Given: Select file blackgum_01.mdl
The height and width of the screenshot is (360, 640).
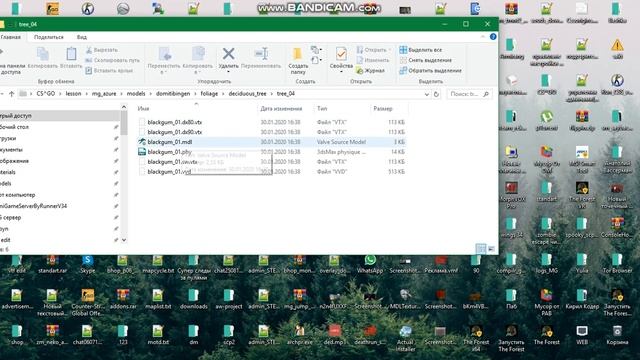Looking at the screenshot, I should (x=169, y=142).
